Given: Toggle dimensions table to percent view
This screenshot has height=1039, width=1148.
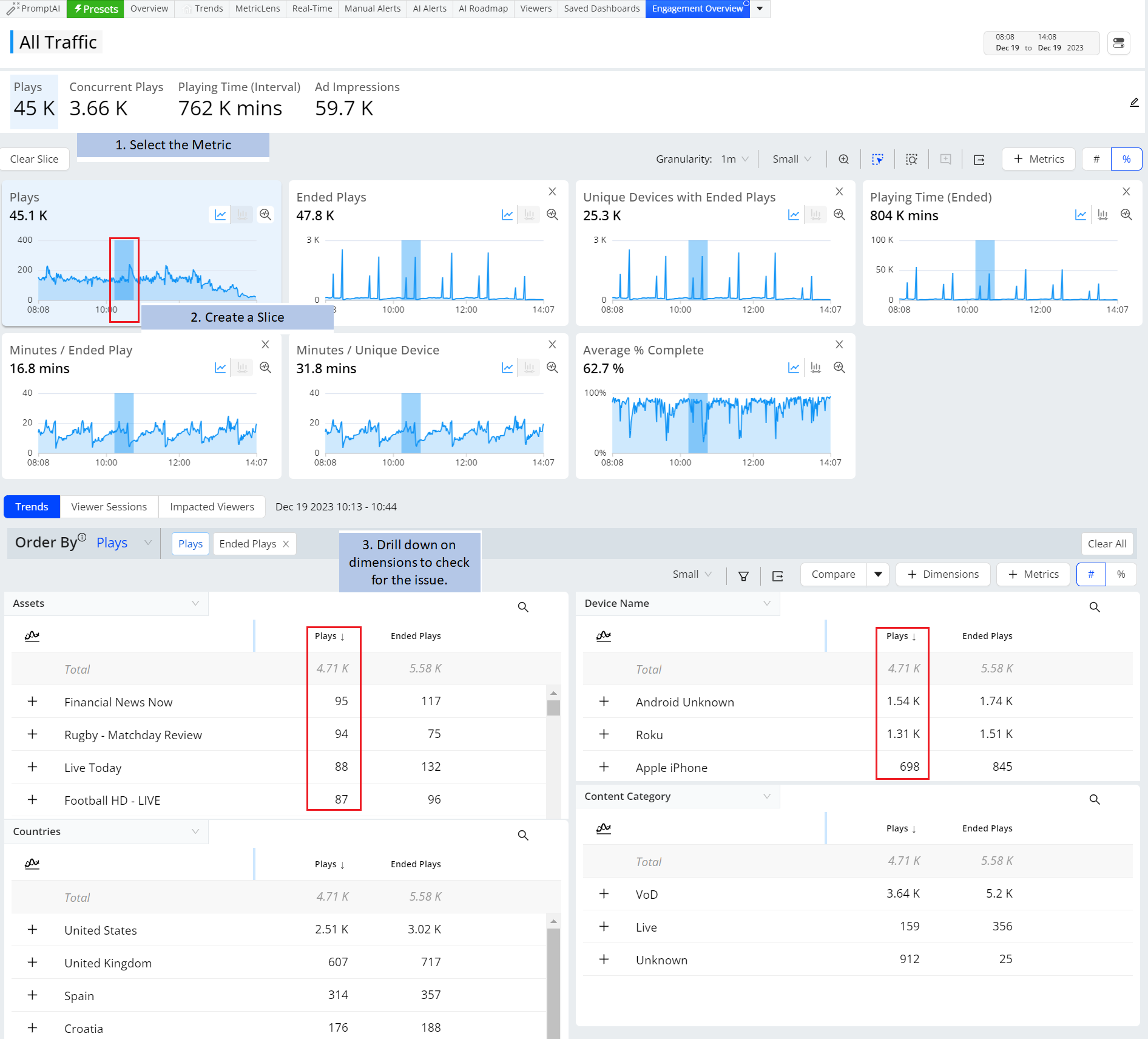Looking at the screenshot, I should point(1121,574).
